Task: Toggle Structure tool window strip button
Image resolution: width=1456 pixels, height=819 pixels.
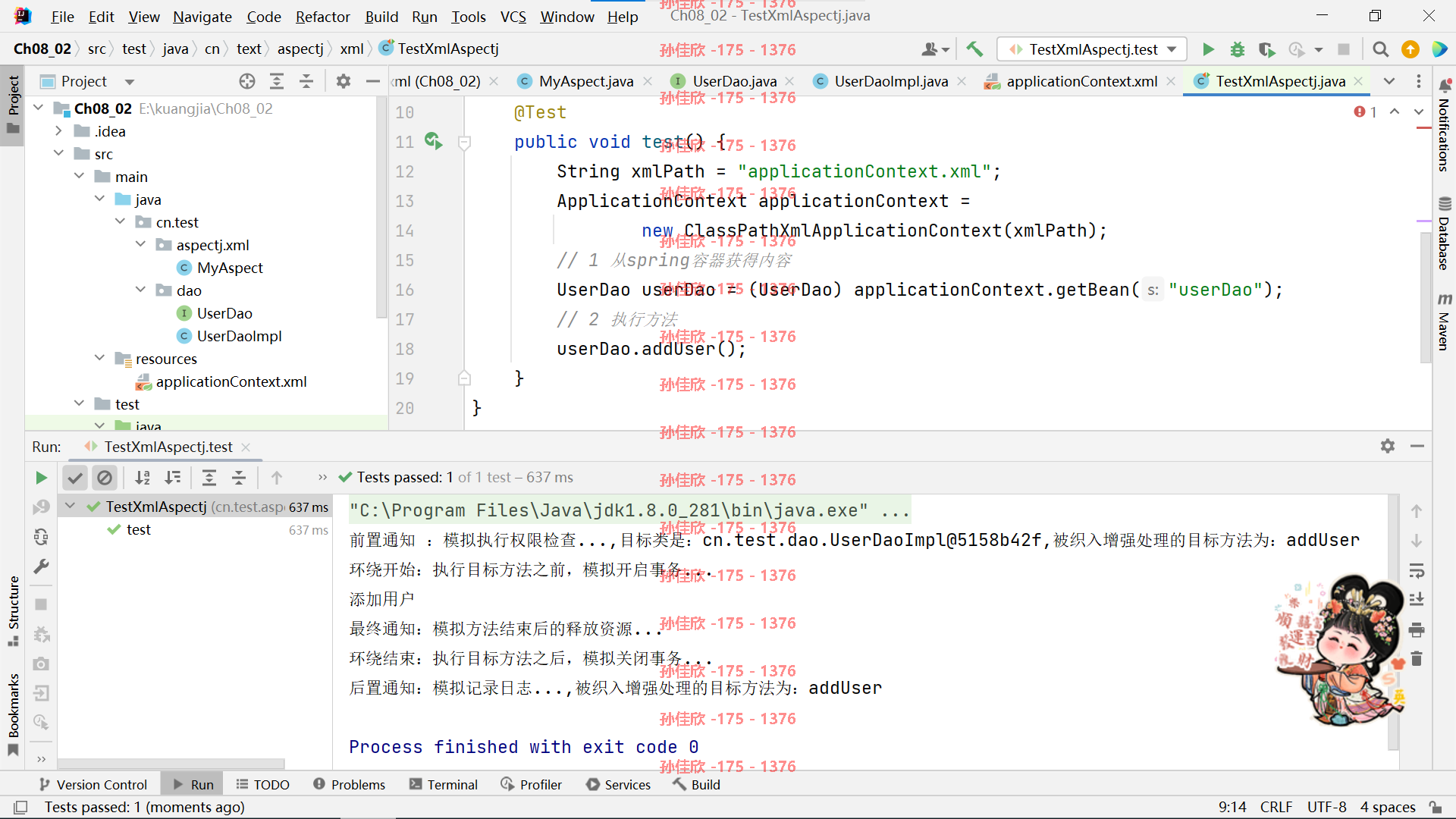Action: (x=13, y=611)
